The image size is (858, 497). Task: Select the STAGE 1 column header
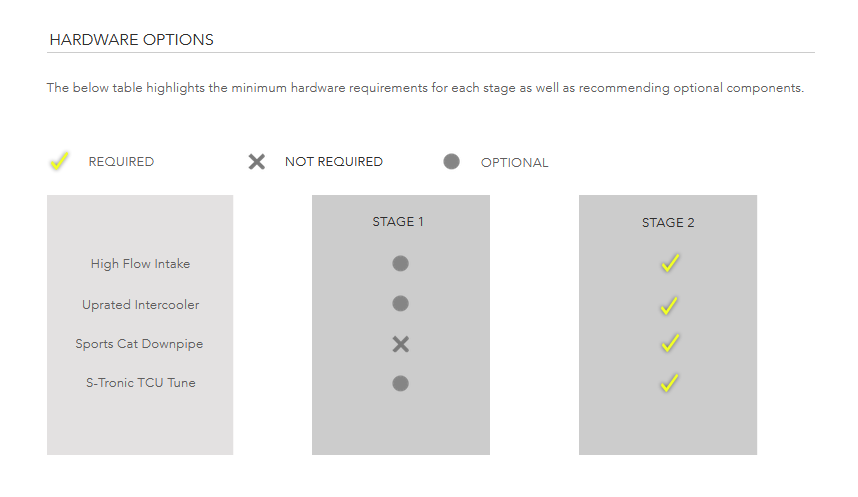398,222
